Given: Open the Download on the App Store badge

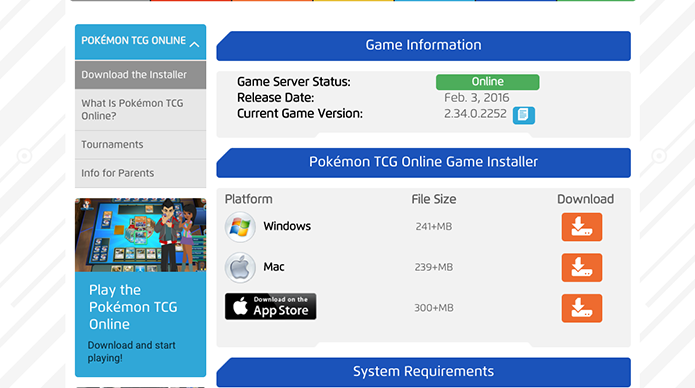Looking at the screenshot, I should pos(270,306).
